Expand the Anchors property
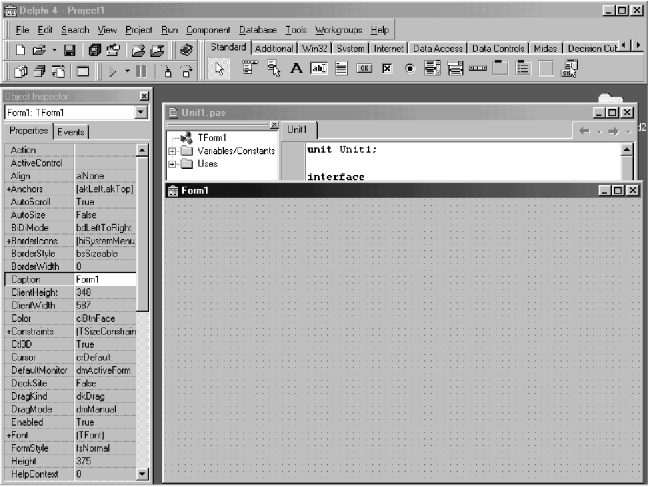The image size is (648, 487). 8,189
